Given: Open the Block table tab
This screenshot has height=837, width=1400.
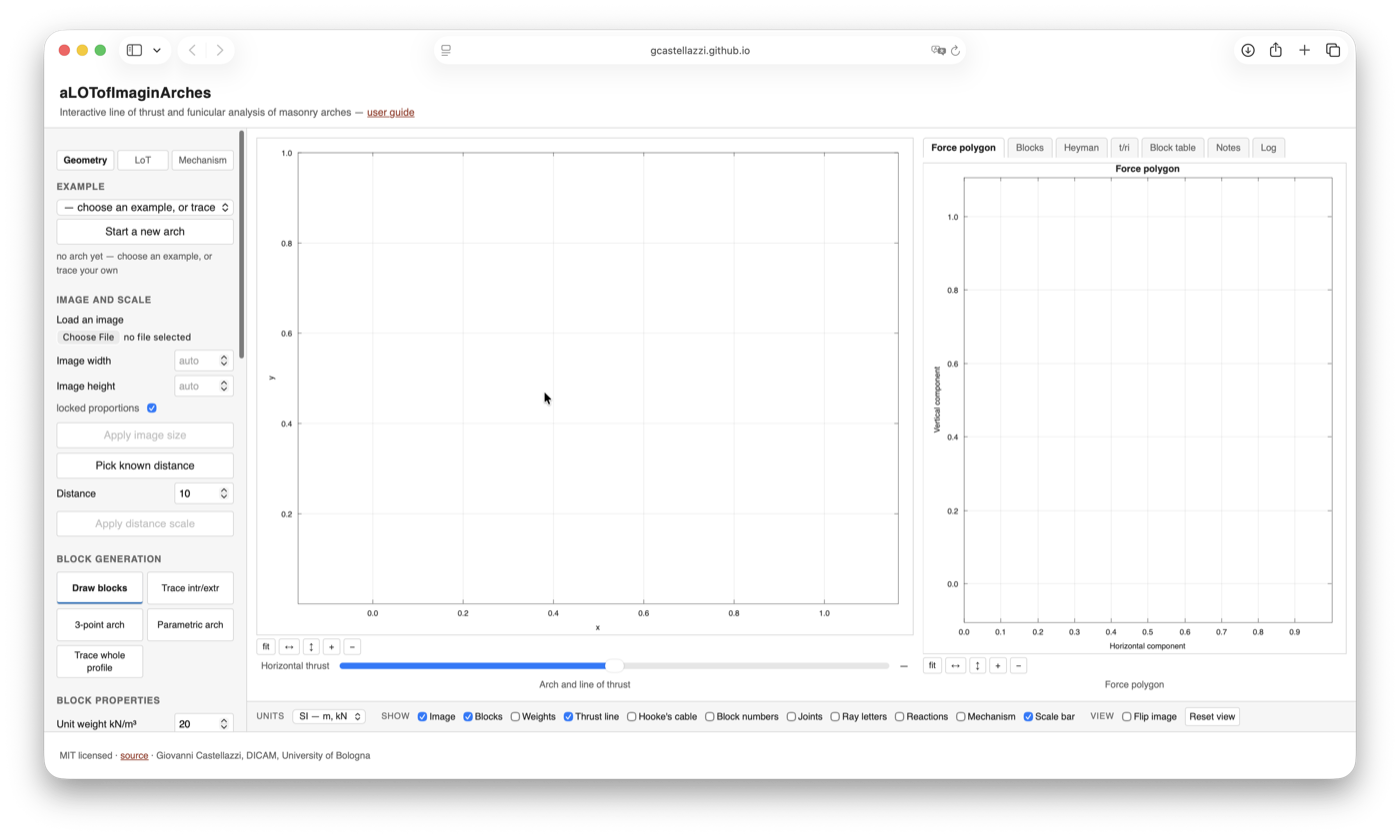Looking at the screenshot, I should 1172,148.
